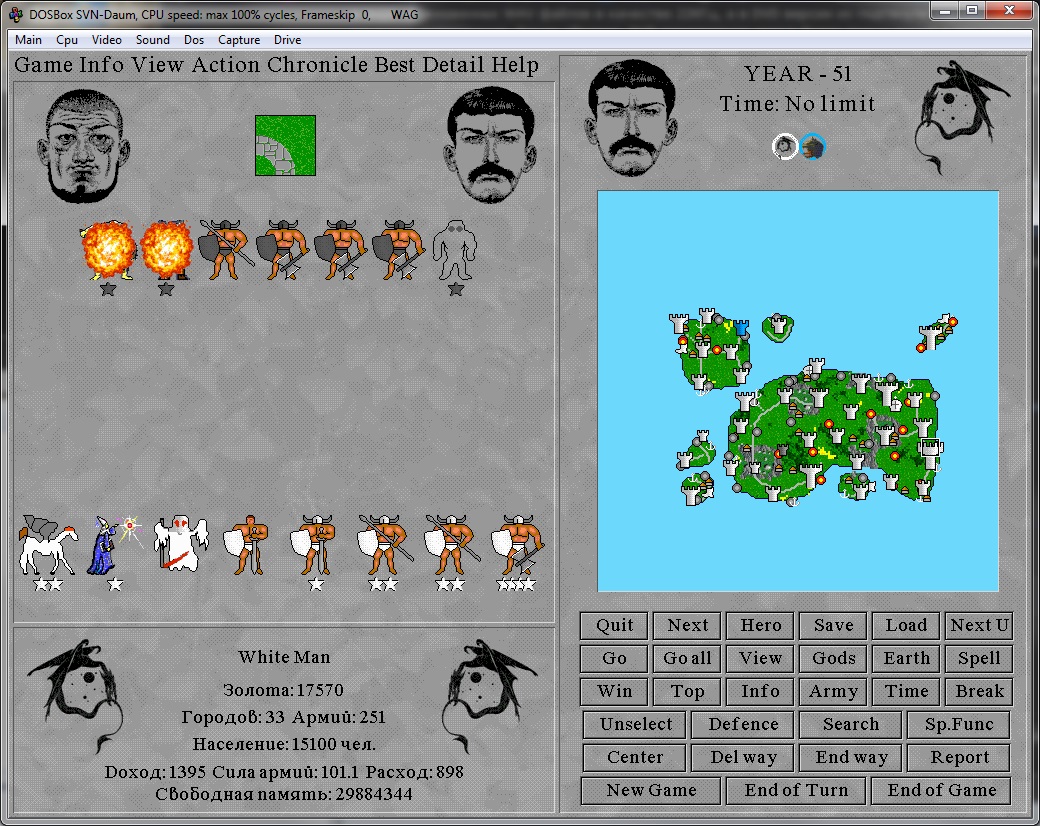Click the Go all button
The image size is (1040, 826).
687,659
